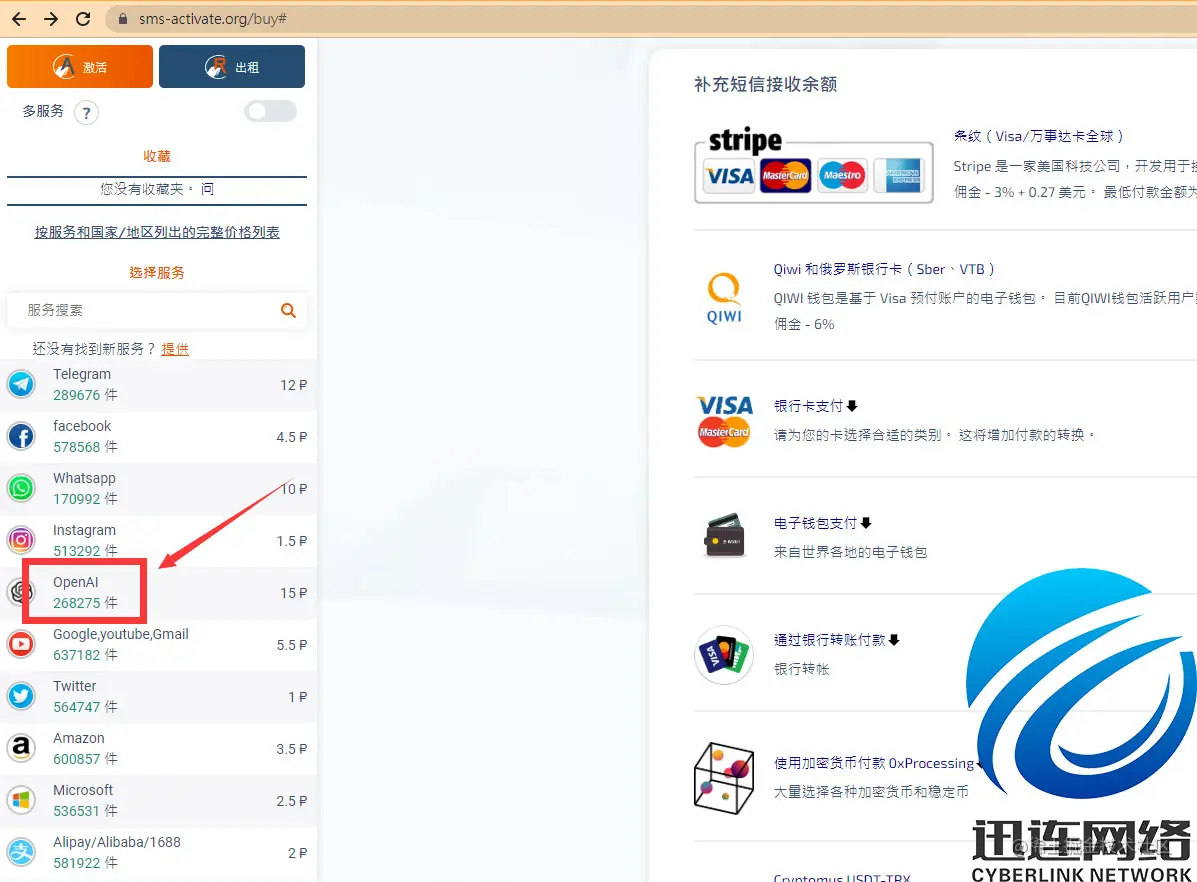
Task: Click the 补充短信接收余额 heading
Action: (766, 84)
